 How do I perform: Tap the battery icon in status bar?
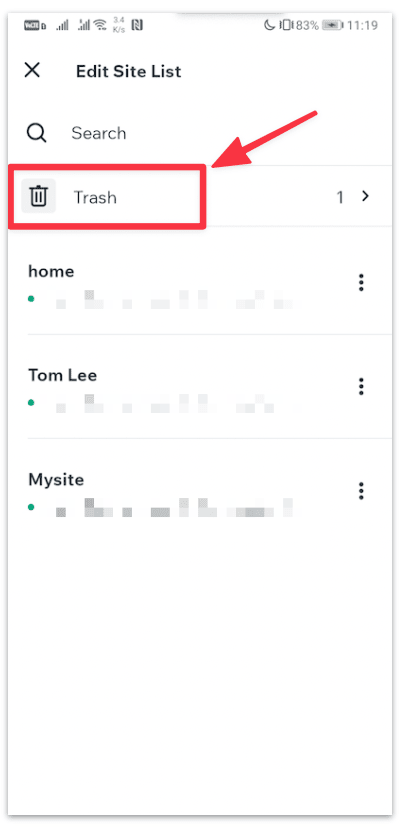tap(332, 25)
